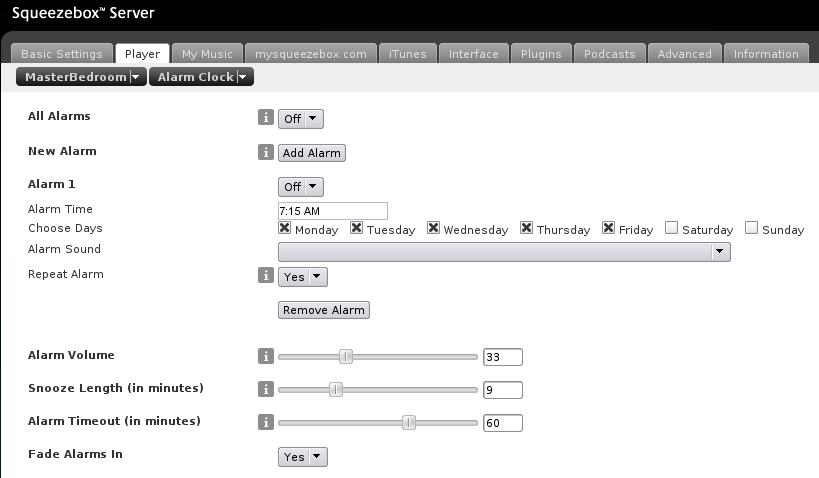Click the Alarm Time input field
819x478 pixels.
[x=332, y=211]
